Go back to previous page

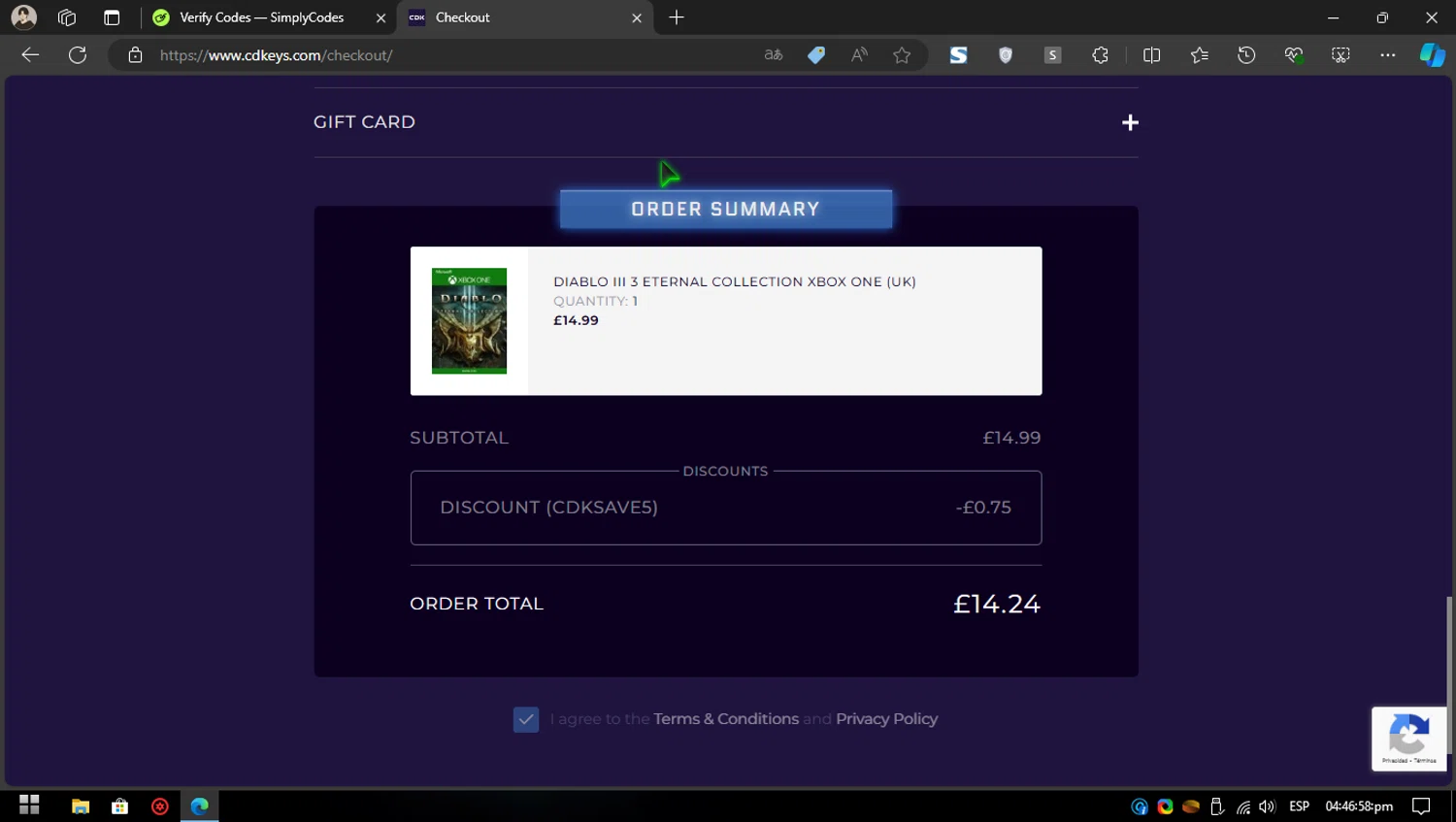(30, 55)
